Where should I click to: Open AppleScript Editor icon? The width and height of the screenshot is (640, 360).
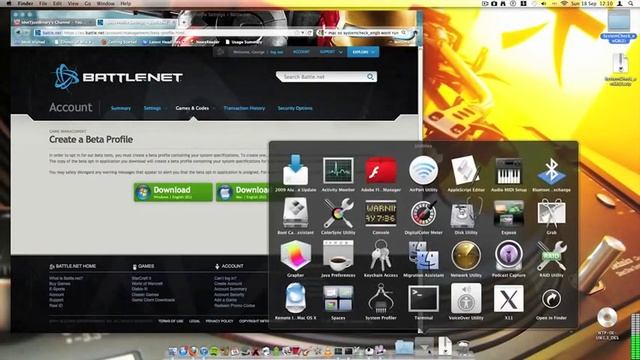click(466, 171)
